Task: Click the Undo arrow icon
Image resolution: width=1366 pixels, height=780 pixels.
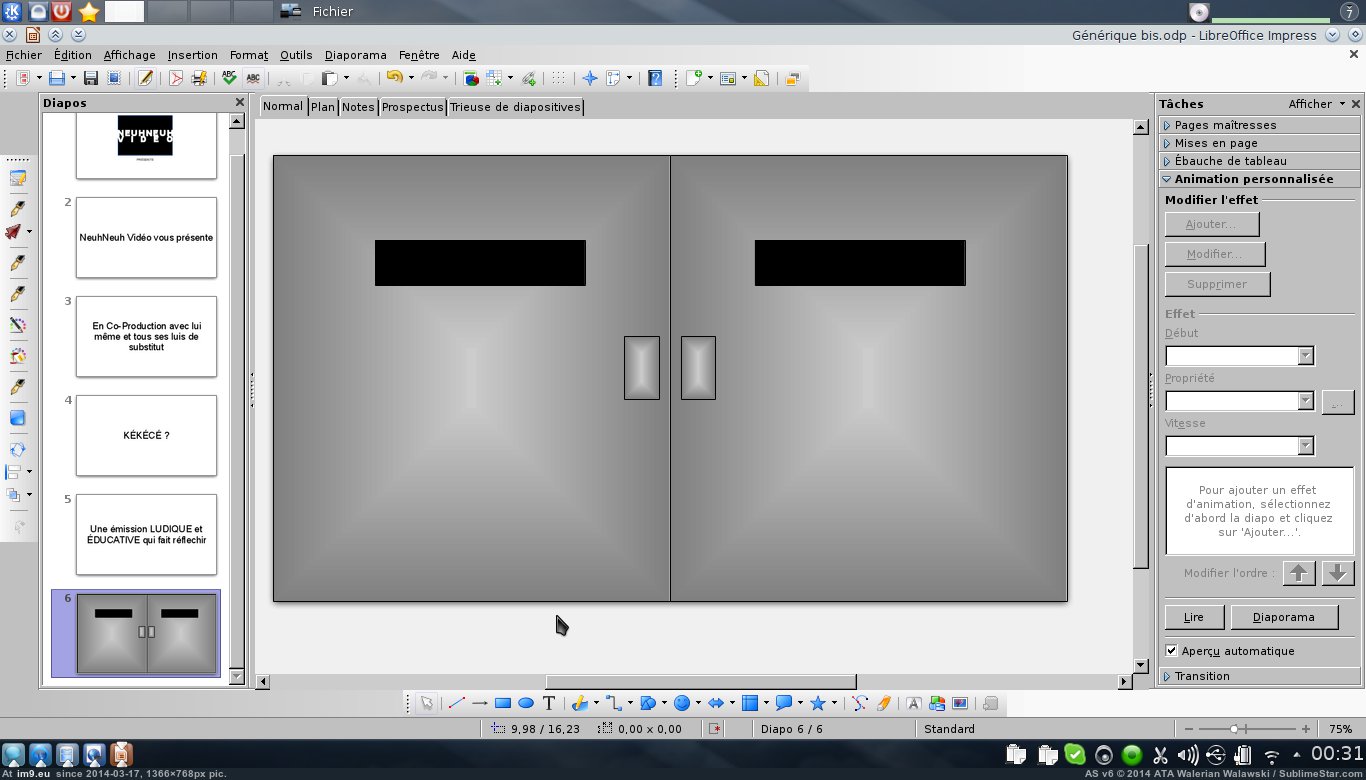Action: (393, 78)
